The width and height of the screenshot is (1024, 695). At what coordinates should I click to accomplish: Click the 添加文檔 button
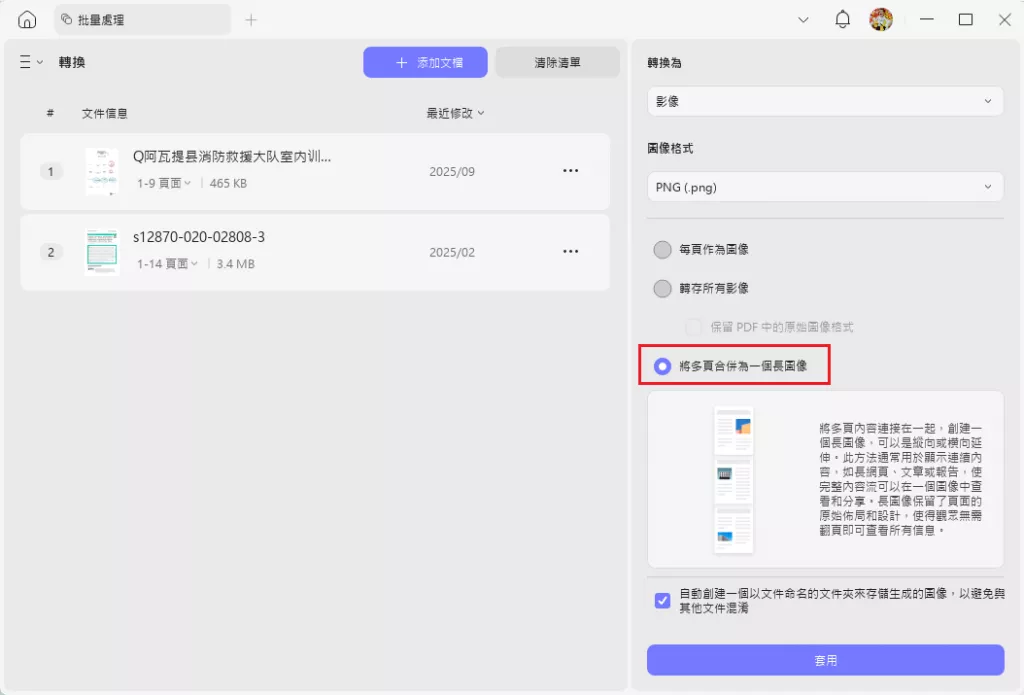point(425,61)
